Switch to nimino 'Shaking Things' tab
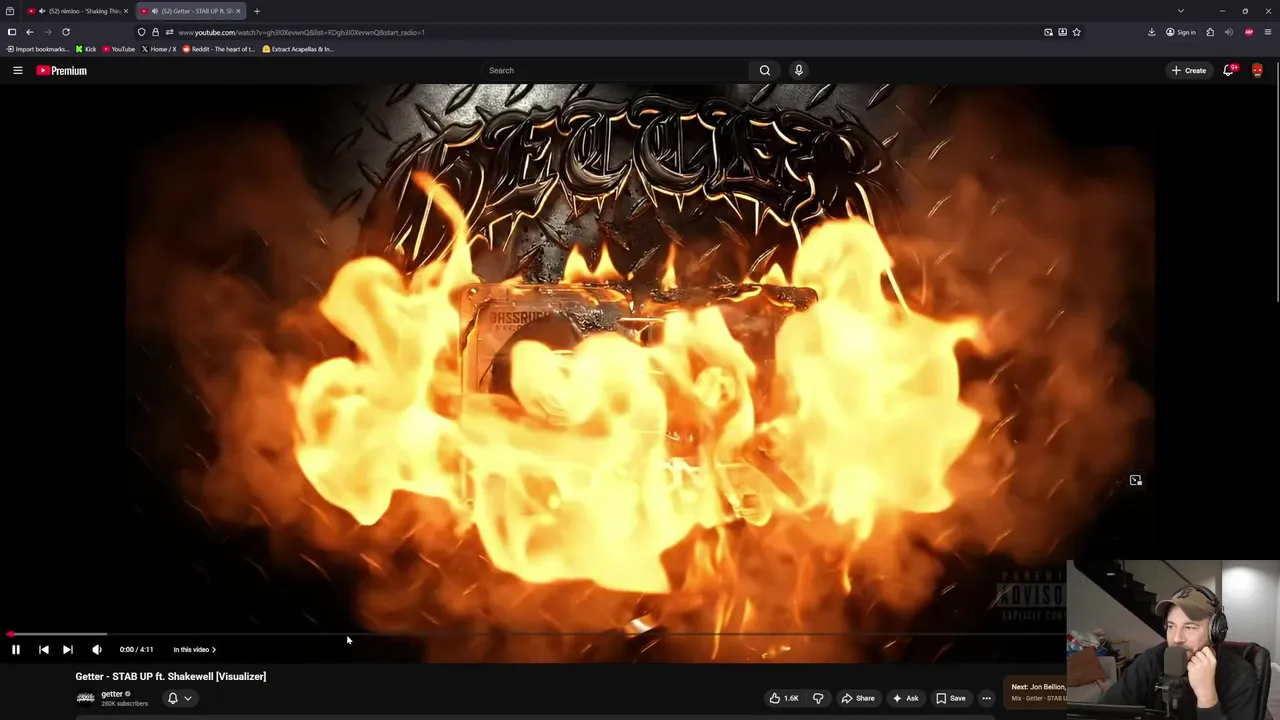1280x720 pixels. [x=78, y=11]
